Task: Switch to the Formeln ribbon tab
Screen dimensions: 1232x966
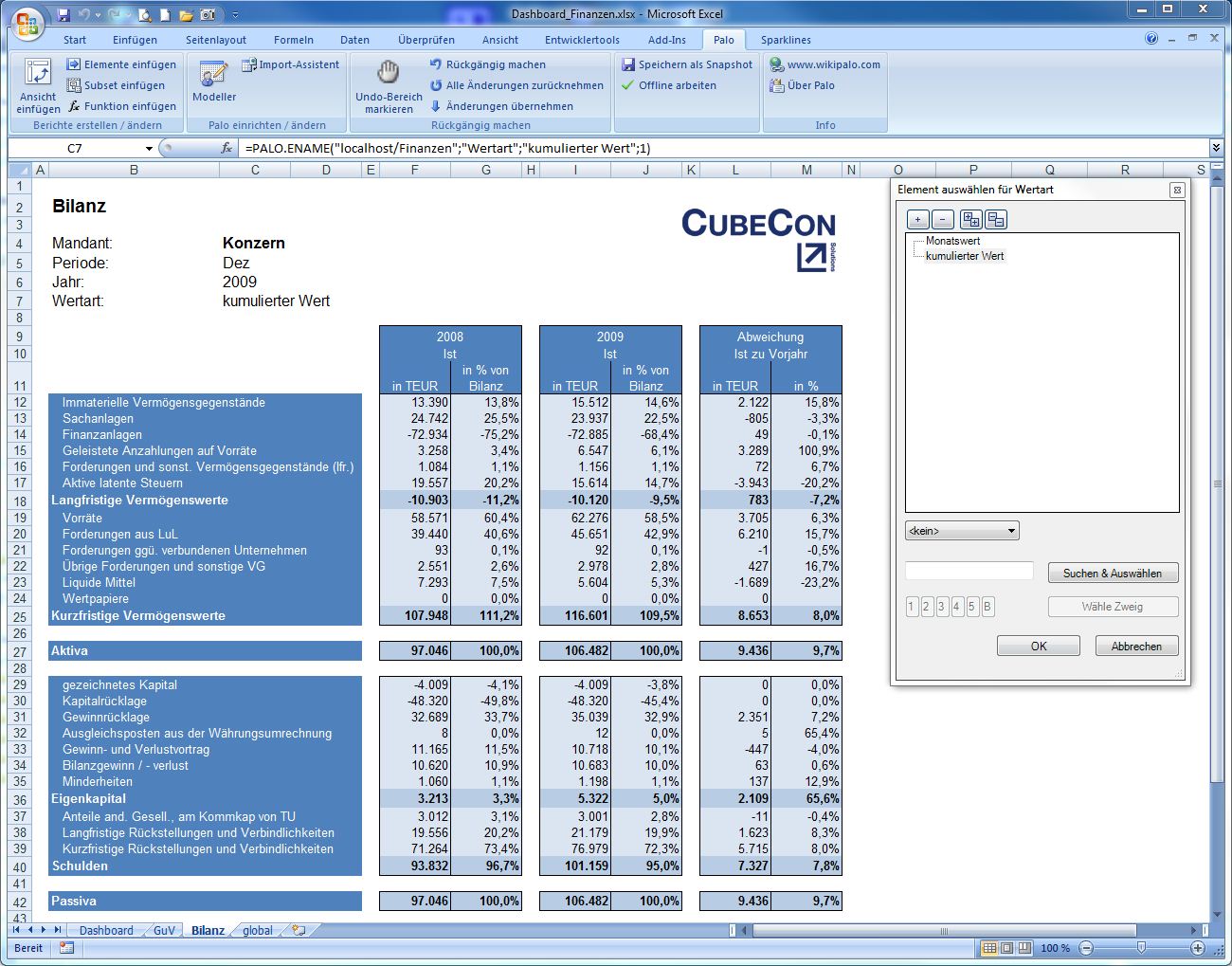Action: 294,40
